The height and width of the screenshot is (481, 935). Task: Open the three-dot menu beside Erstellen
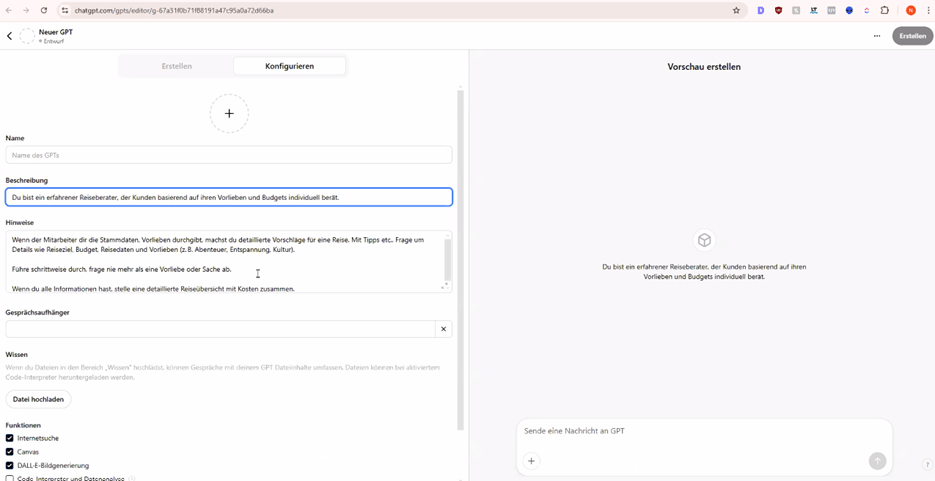877,36
